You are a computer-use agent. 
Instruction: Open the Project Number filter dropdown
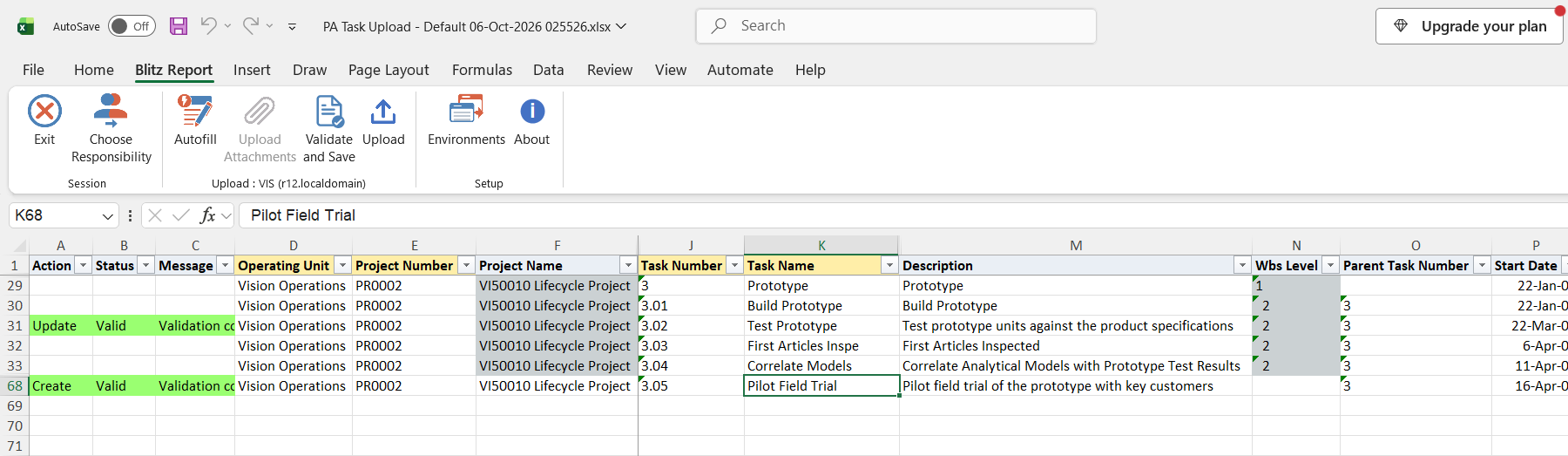[466, 265]
